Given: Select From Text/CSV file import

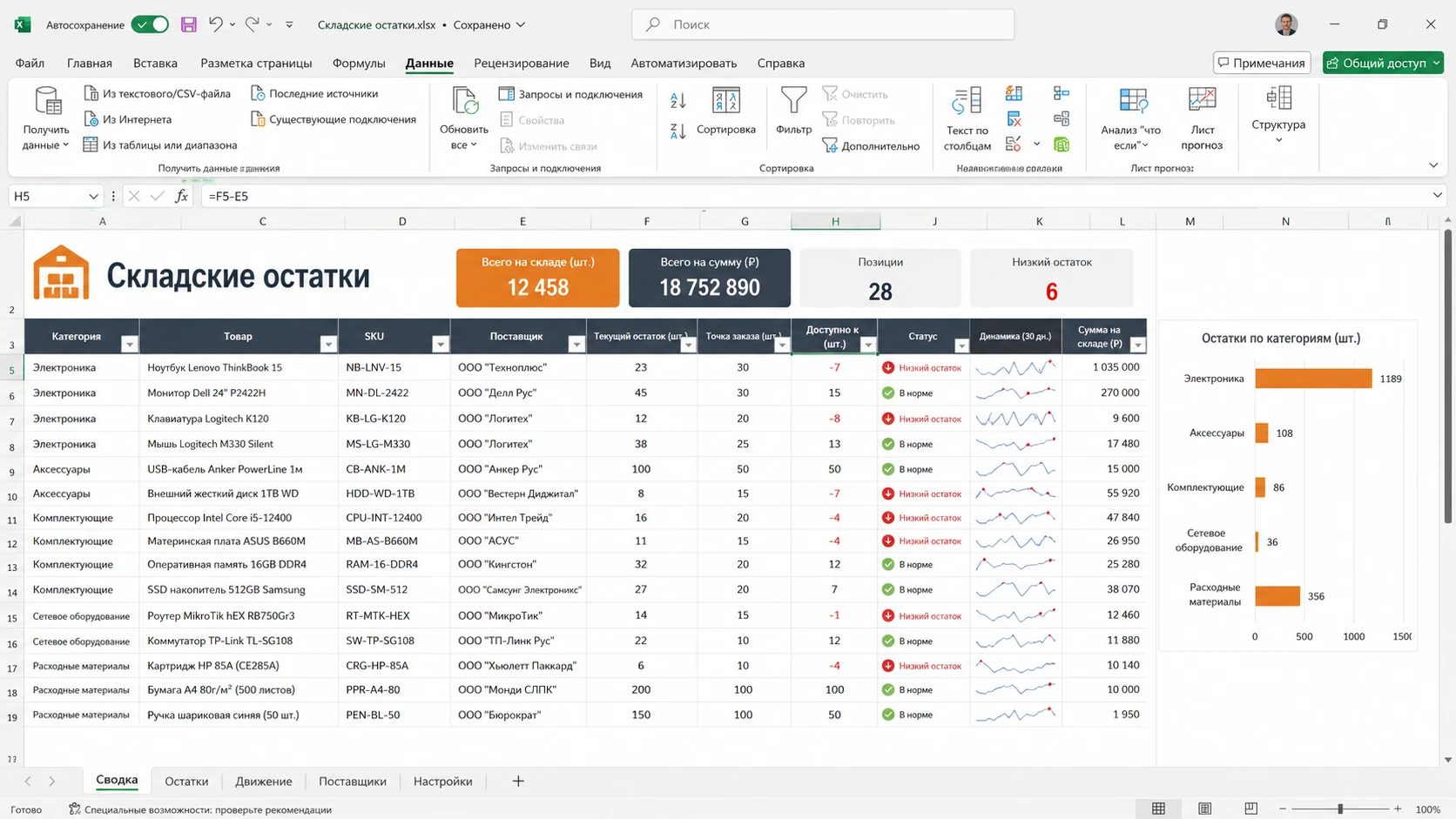Looking at the screenshot, I should point(158,93).
